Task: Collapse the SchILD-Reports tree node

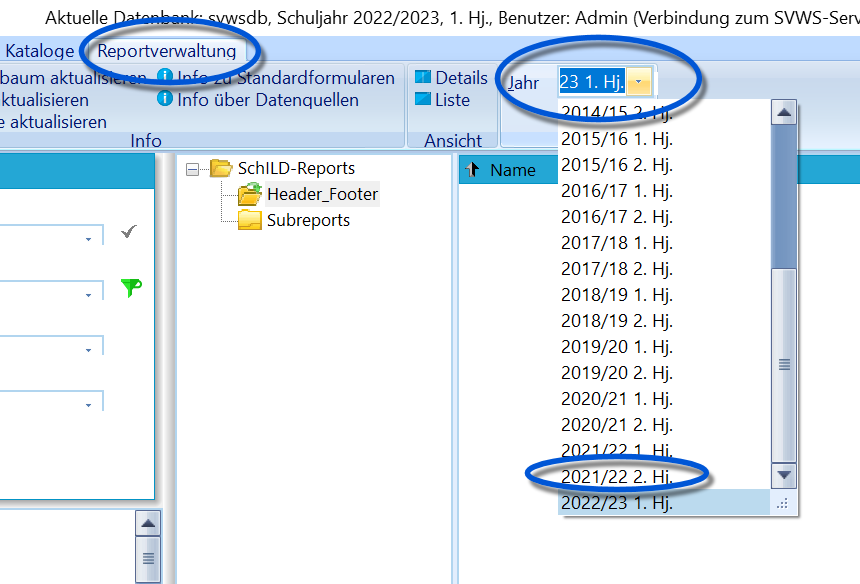Action: point(193,169)
